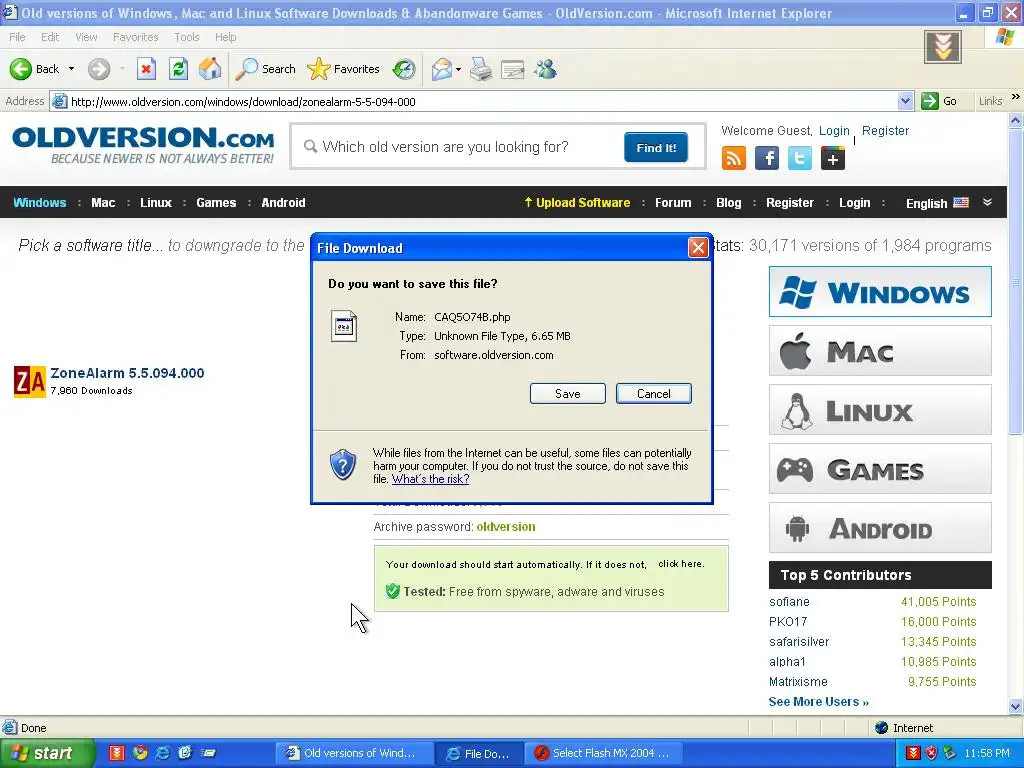Open See More Users link
The image size is (1024, 768).
tap(818, 702)
